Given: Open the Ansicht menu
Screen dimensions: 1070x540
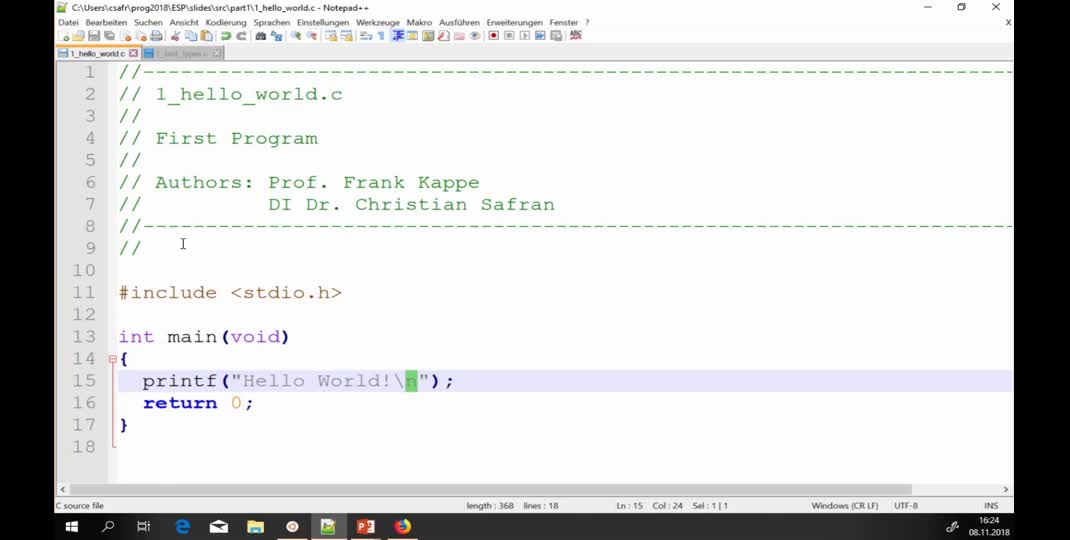Looking at the screenshot, I should click(184, 23).
